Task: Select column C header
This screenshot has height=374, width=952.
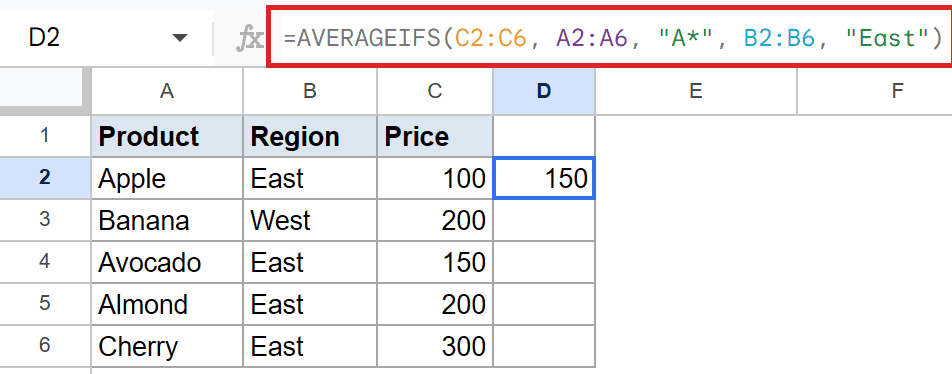Action: tap(435, 91)
